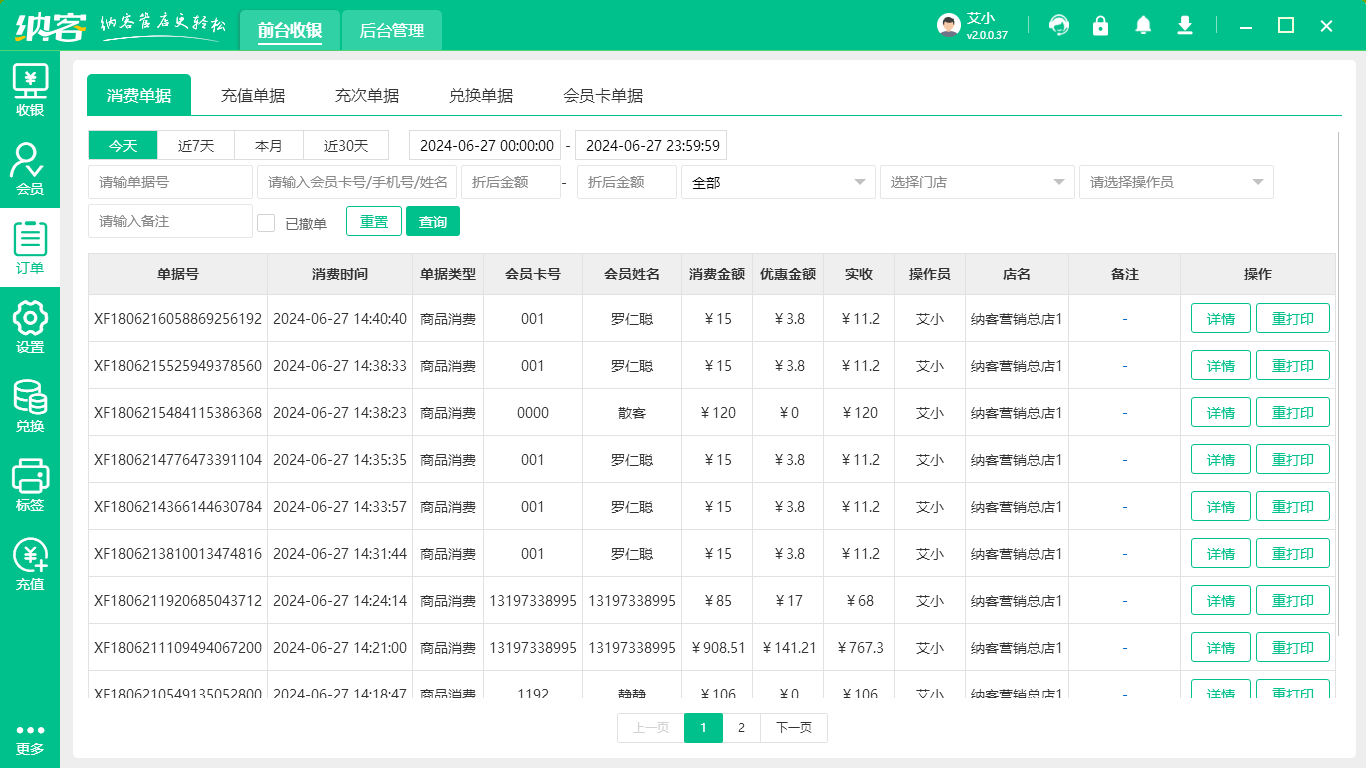The image size is (1366, 768).
Task: Open the 请选择操作员 operator dropdown
Action: pyautogui.click(x=1176, y=182)
